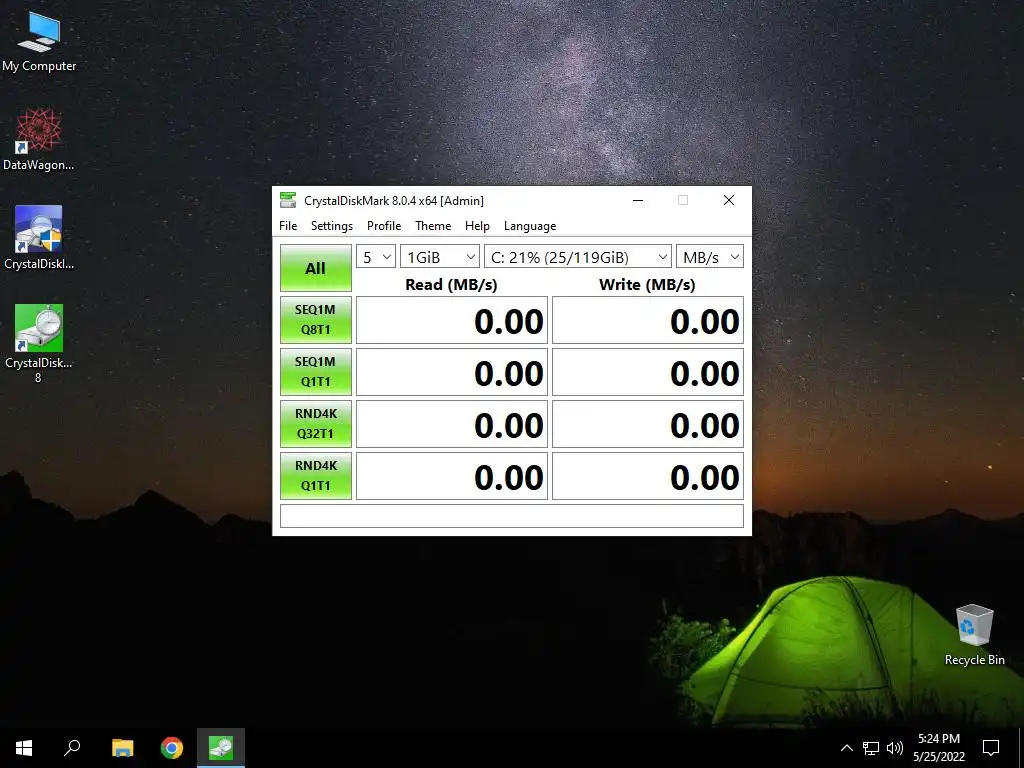Open File Explorer from taskbar
The image size is (1024, 768).
[x=122, y=748]
